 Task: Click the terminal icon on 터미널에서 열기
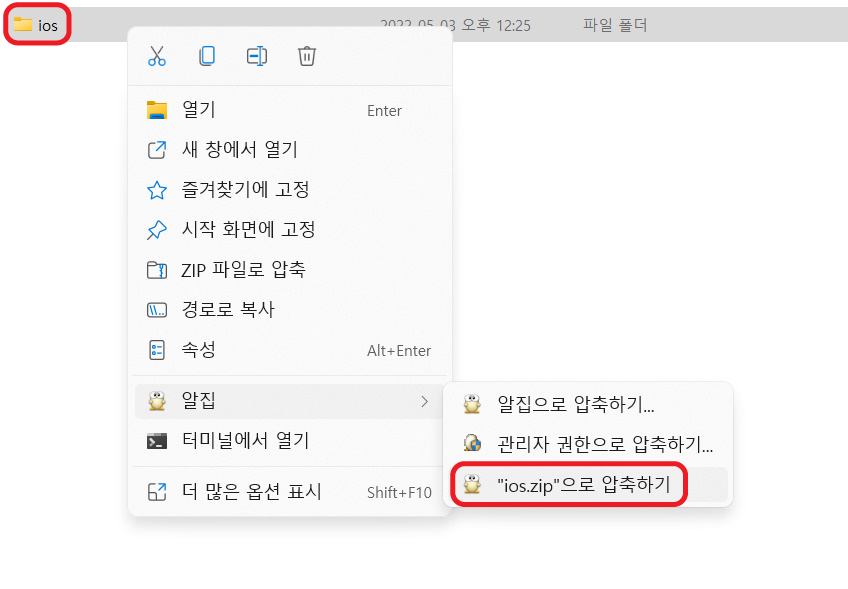click(x=157, y=439)
